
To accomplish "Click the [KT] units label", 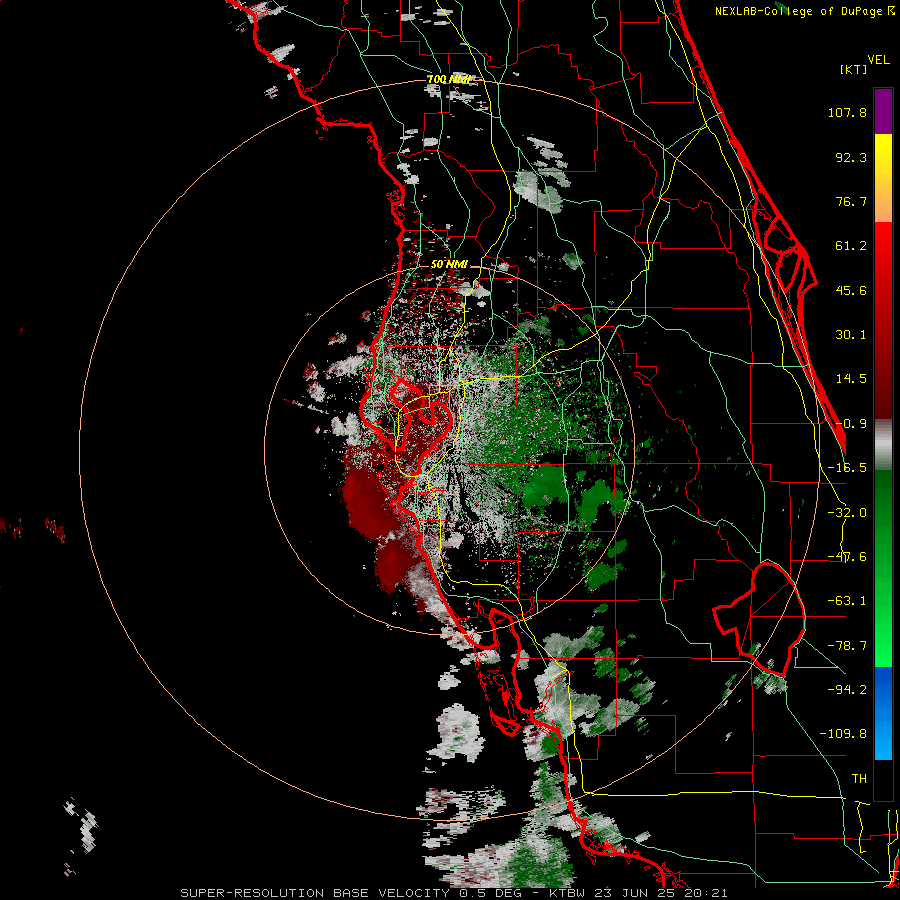I will click(854, 69).
